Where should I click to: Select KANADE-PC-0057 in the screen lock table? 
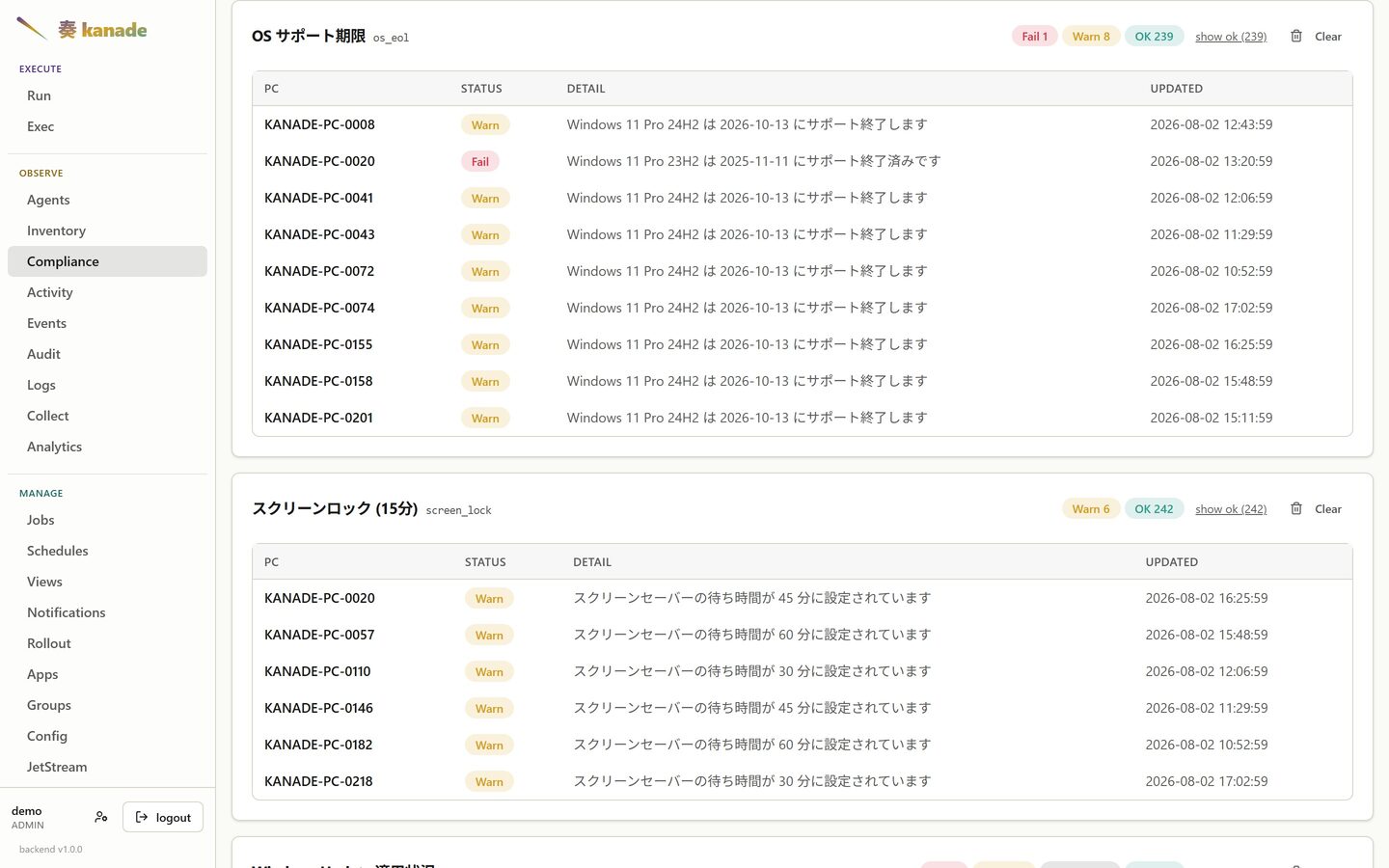pos(319,635)
